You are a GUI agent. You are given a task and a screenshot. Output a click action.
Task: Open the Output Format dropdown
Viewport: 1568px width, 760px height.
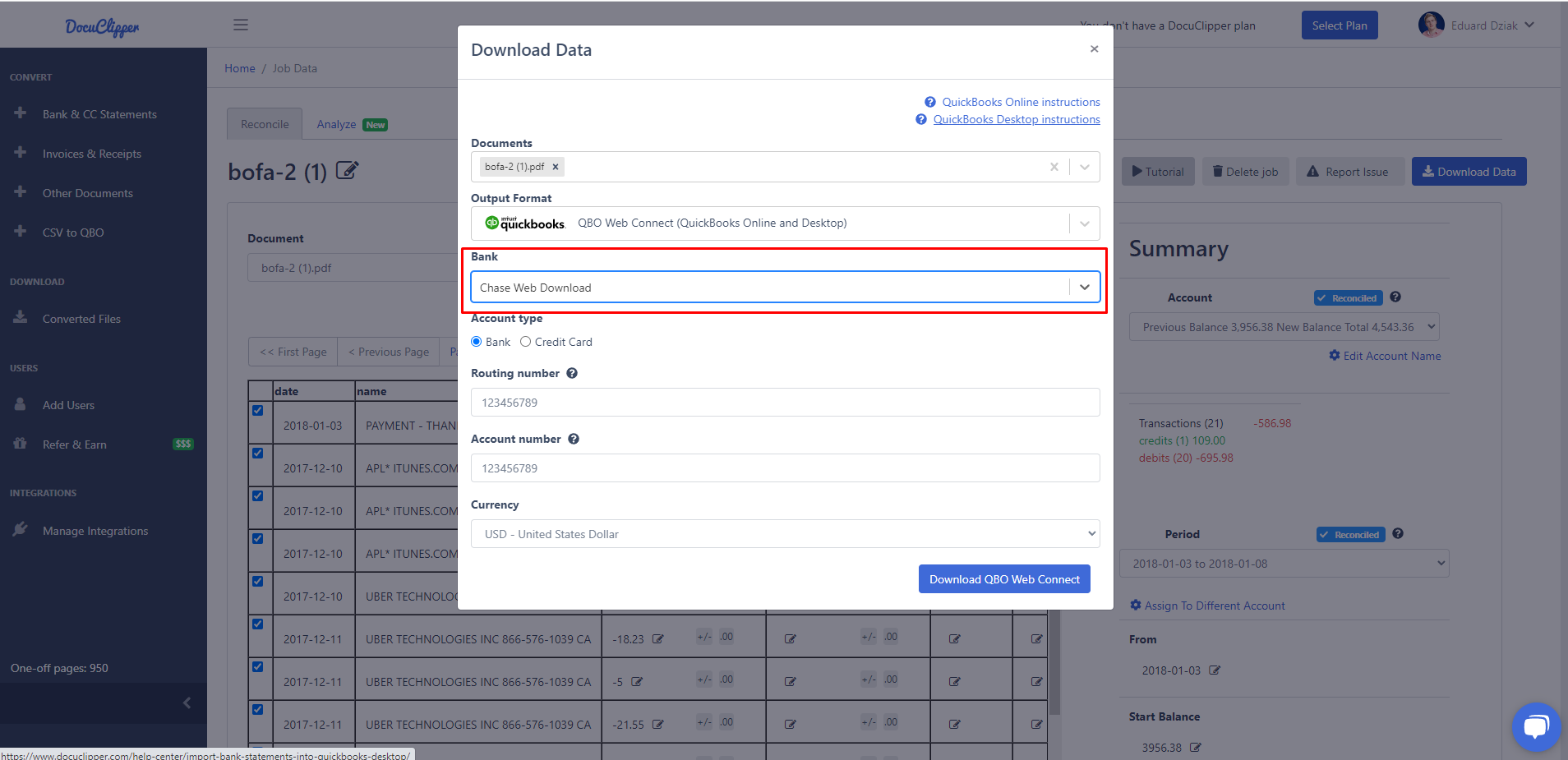tap(786, 223)
